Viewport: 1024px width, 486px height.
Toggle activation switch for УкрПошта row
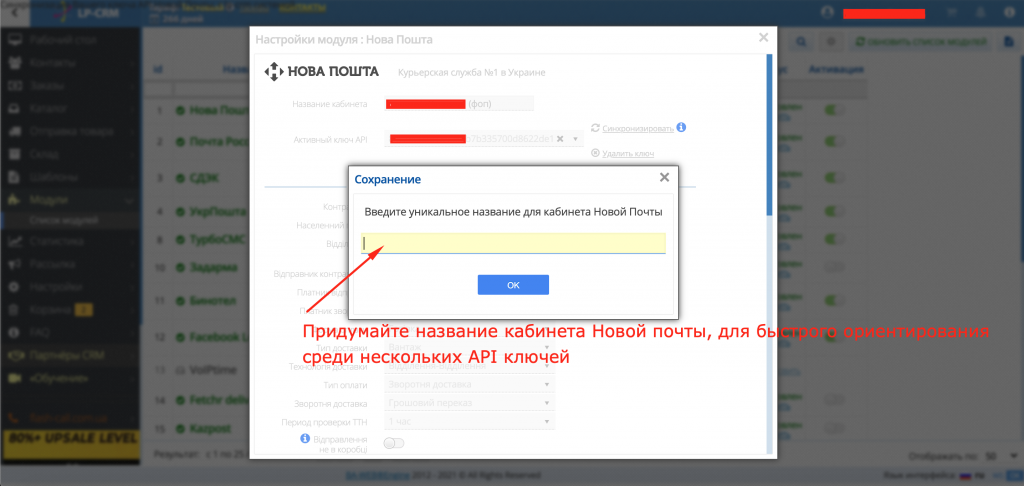pyautogui.click(x=834, y=212)
